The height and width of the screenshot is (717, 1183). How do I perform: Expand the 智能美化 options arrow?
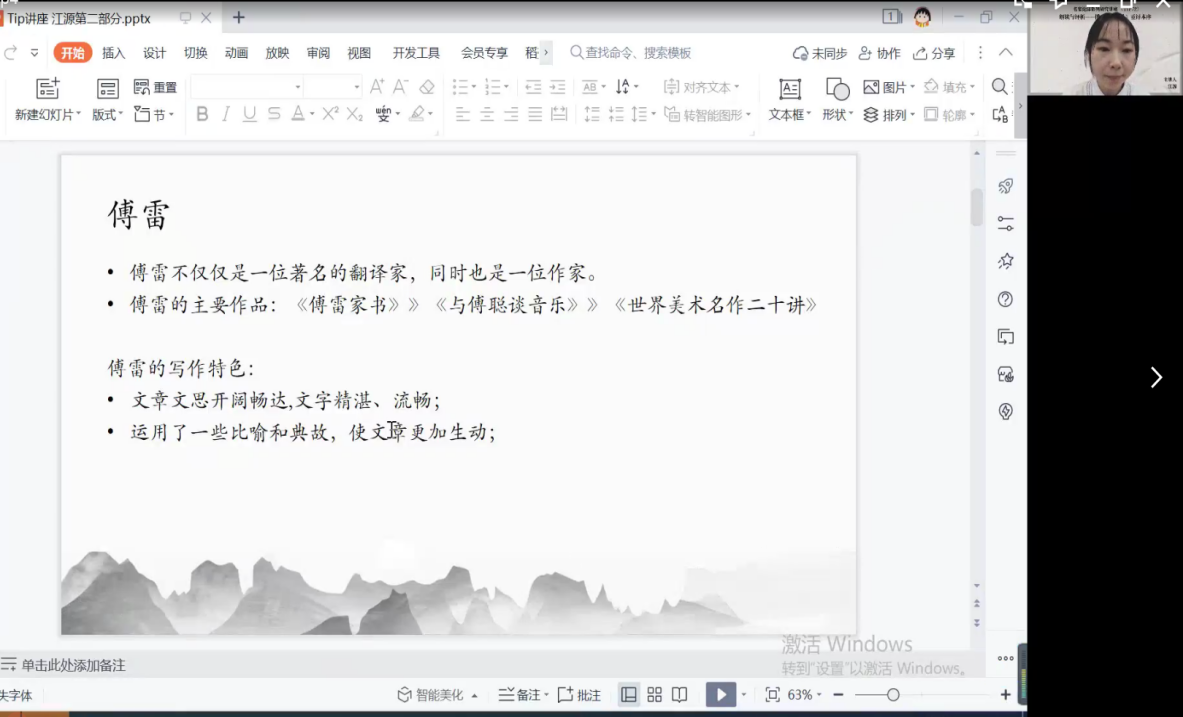click(x=474, y=696)
